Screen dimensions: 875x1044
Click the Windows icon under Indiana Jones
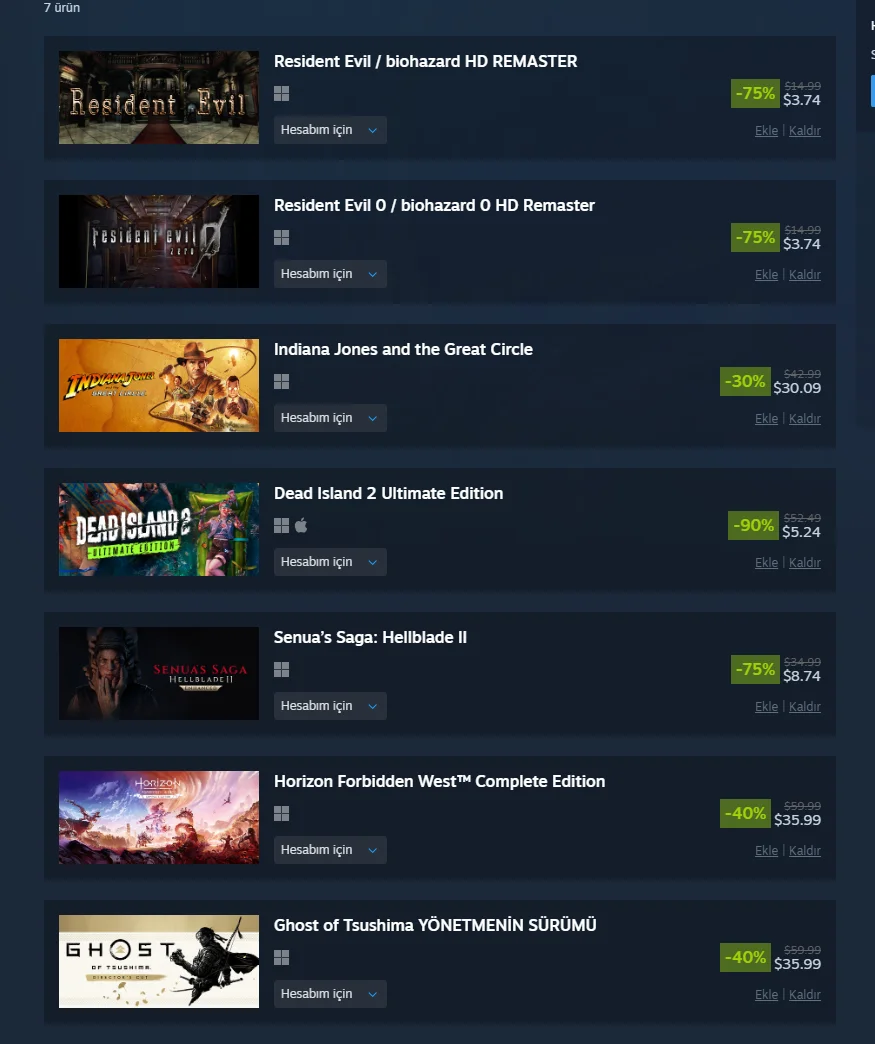281,382
